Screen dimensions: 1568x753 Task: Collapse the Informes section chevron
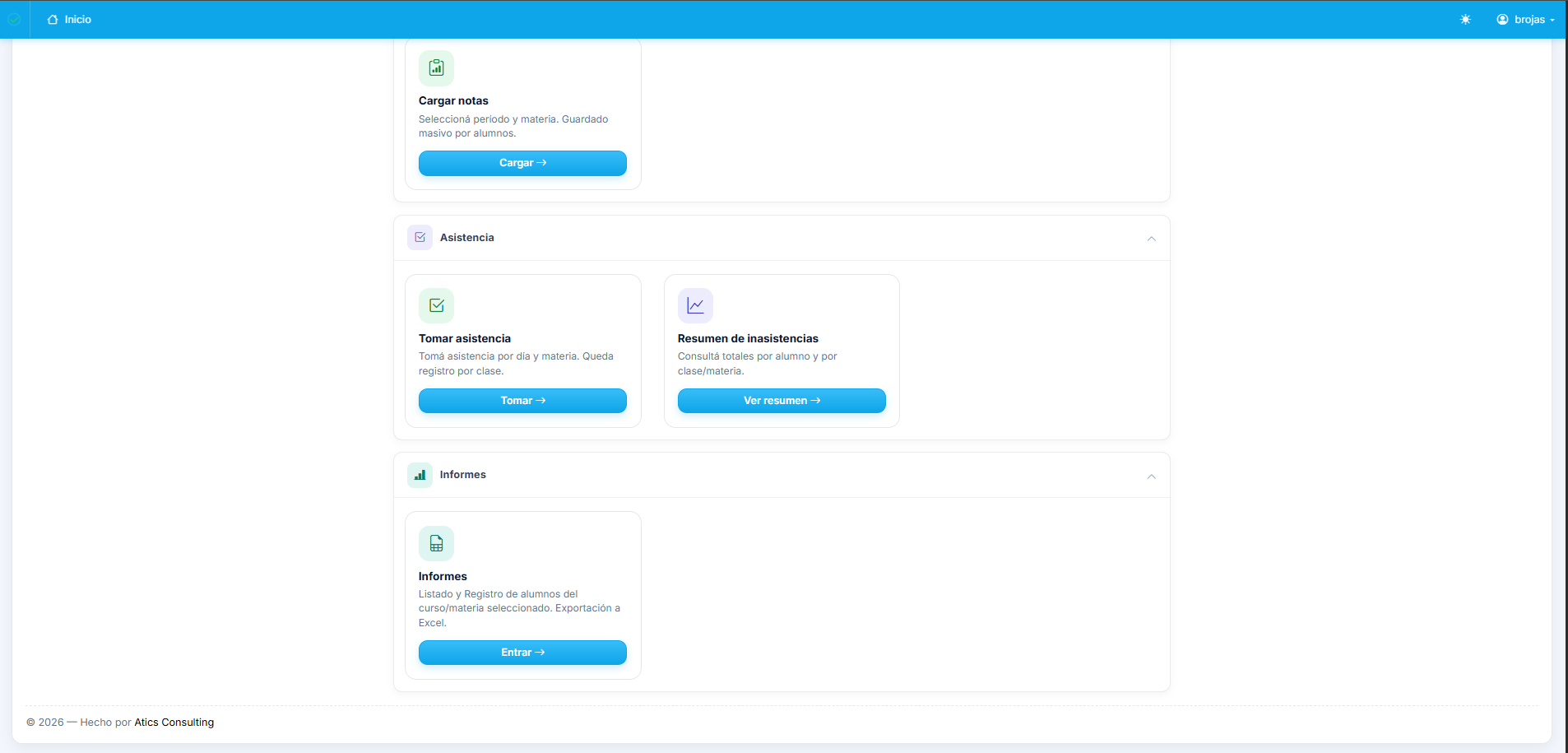(1151, 476)
